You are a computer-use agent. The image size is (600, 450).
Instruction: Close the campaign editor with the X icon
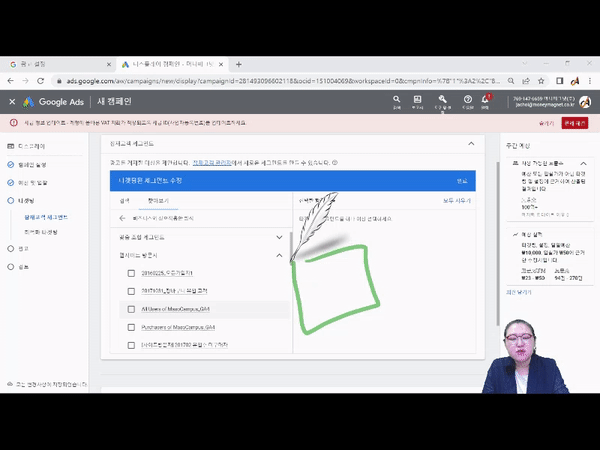pos(12,101)
